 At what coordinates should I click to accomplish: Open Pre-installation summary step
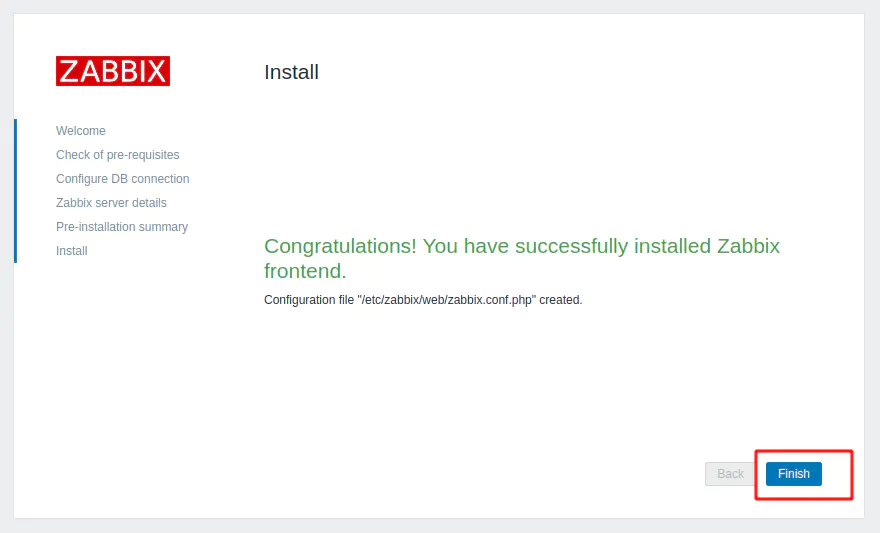[x=122, y=227]
